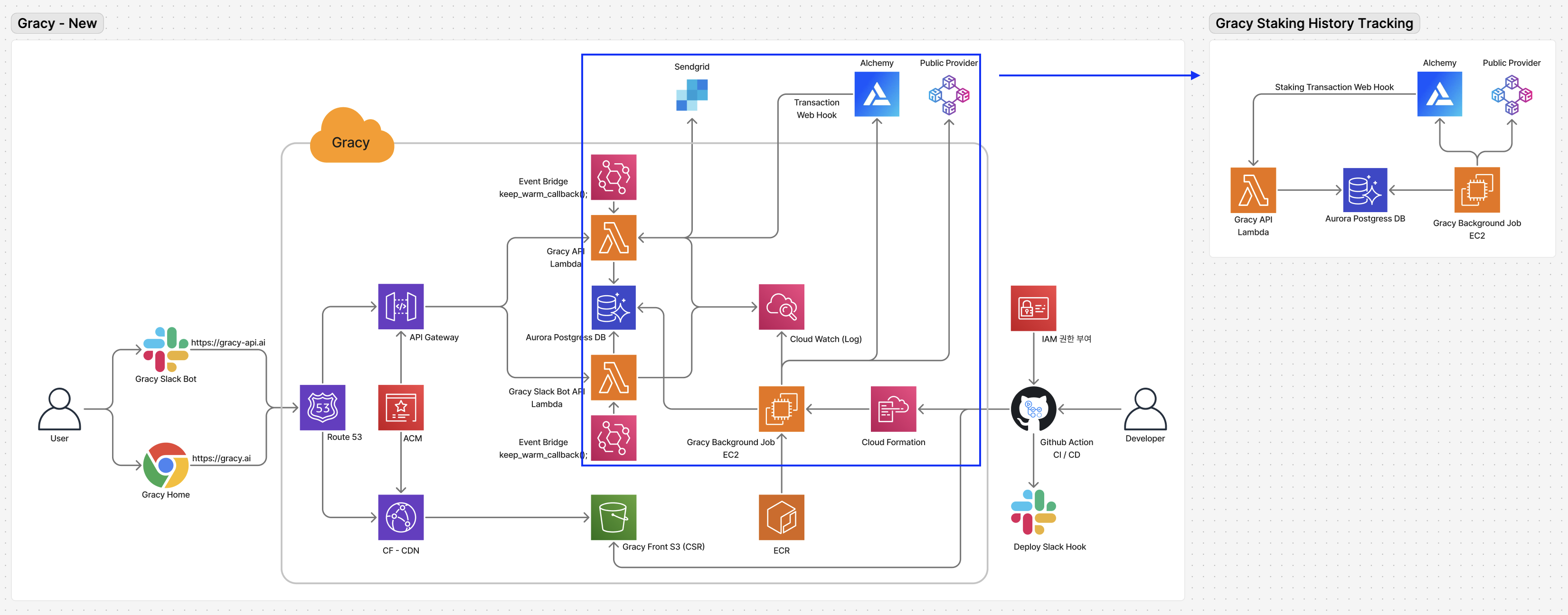Viewport: 1568px width, 615px height.
Task: Click the Github Action CI/CD icon
Action: click(1033, 409)
